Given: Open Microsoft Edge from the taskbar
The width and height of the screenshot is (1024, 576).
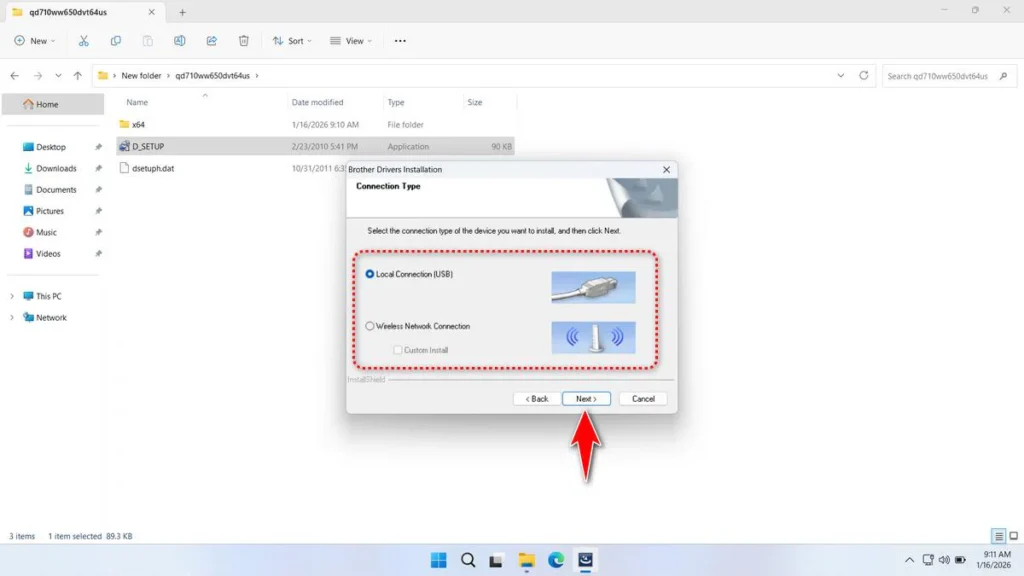Looking at the screenshot, I should point(556,560).
